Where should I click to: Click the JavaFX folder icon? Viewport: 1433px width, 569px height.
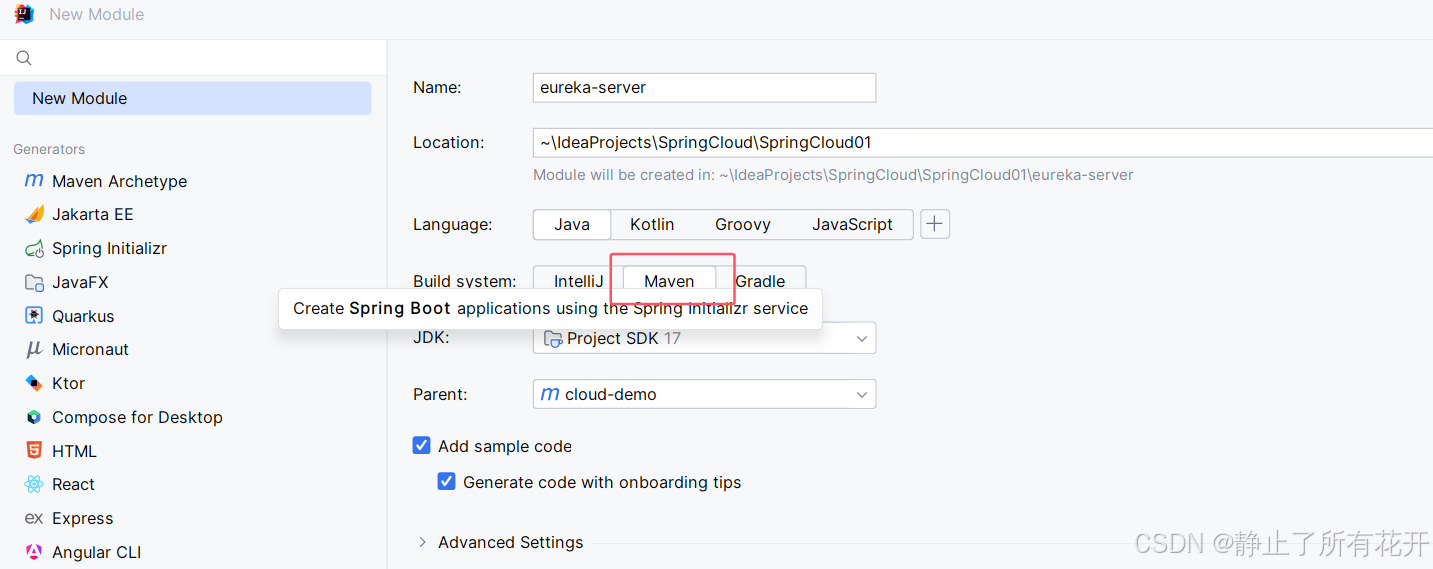(x=34, y=282)
